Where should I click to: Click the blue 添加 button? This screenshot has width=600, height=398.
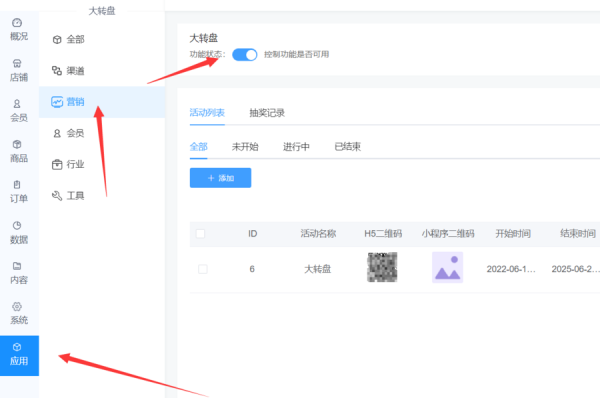(220, 178)
